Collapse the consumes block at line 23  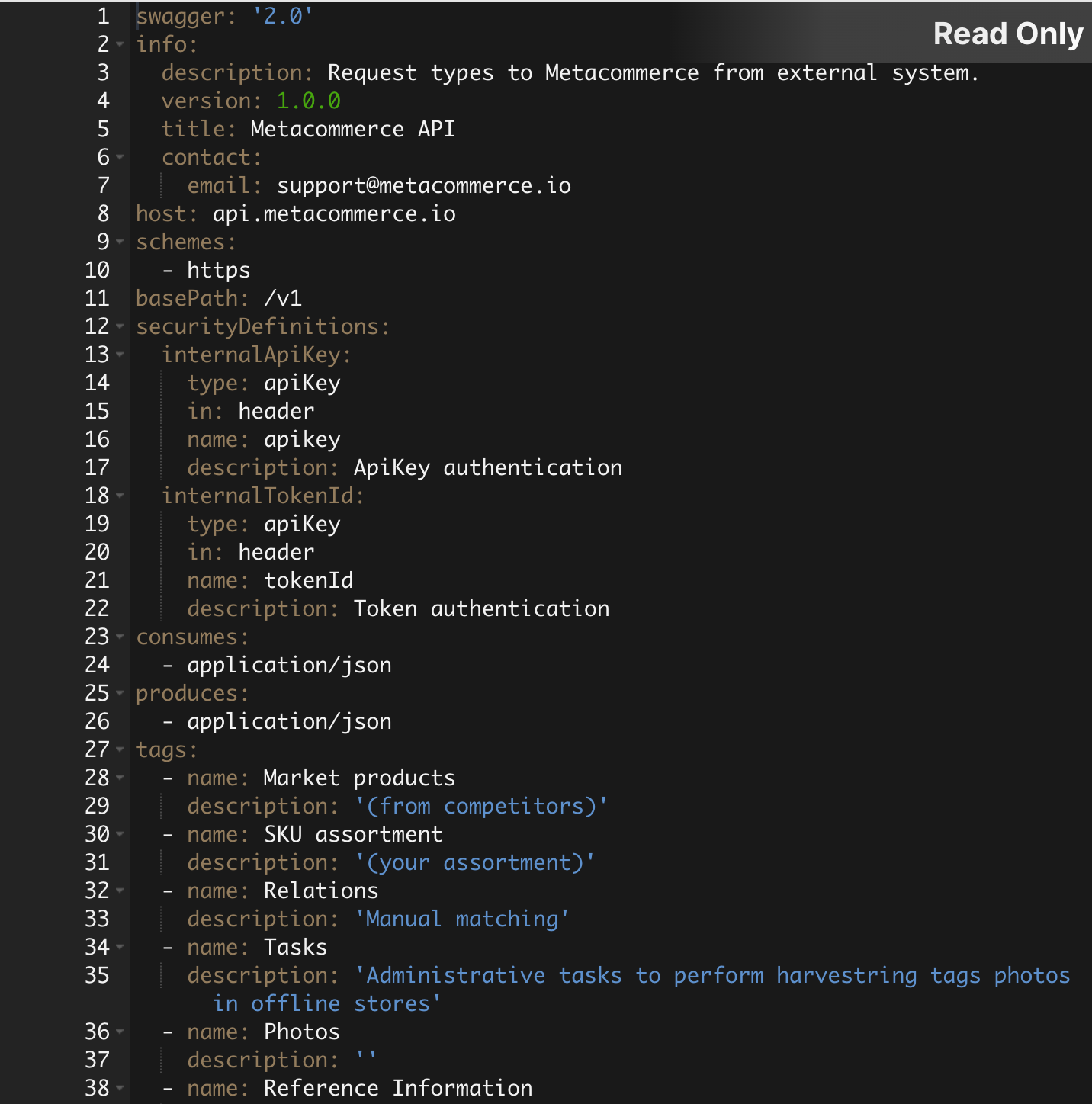coord(120,637)
